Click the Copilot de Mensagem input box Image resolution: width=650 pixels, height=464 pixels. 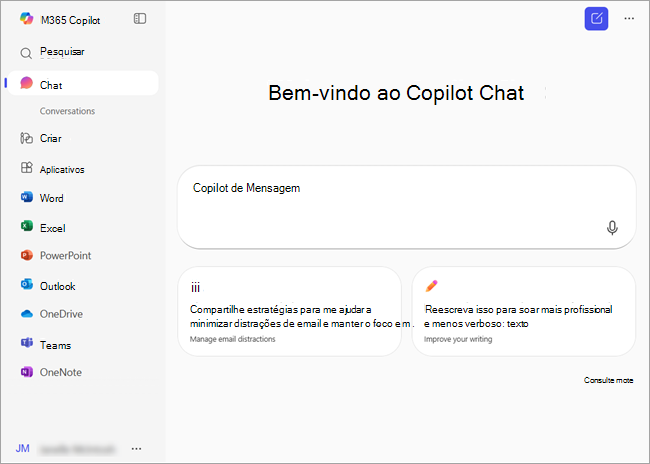(407, 207)
